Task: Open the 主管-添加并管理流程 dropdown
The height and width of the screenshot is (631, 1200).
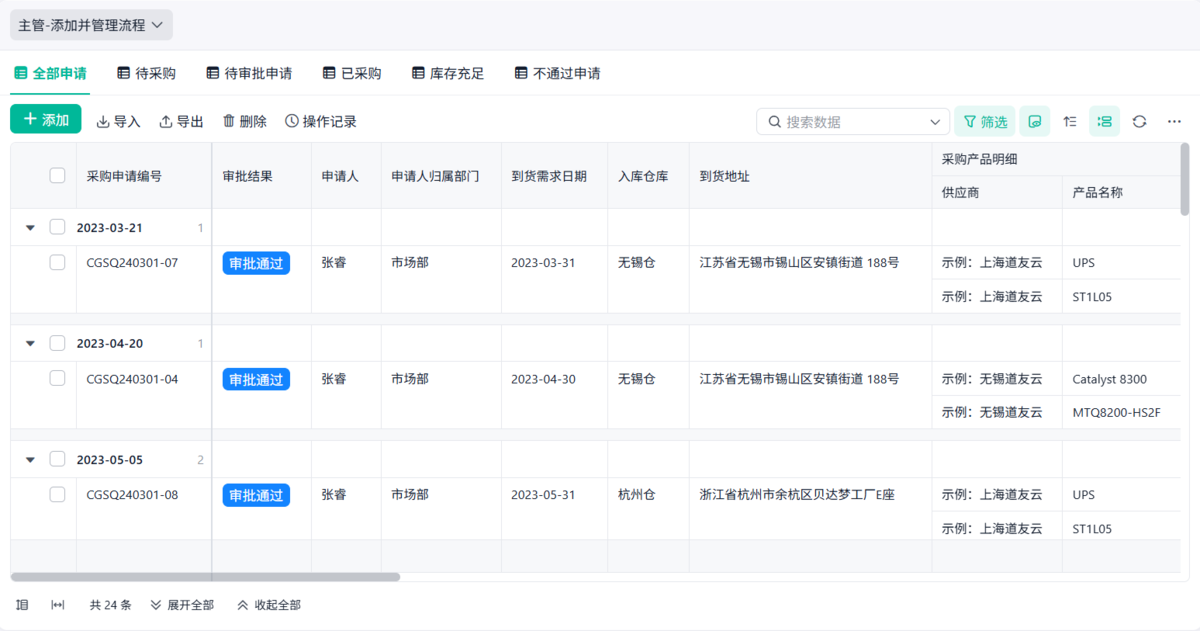Action: click(x=91, y=25)
